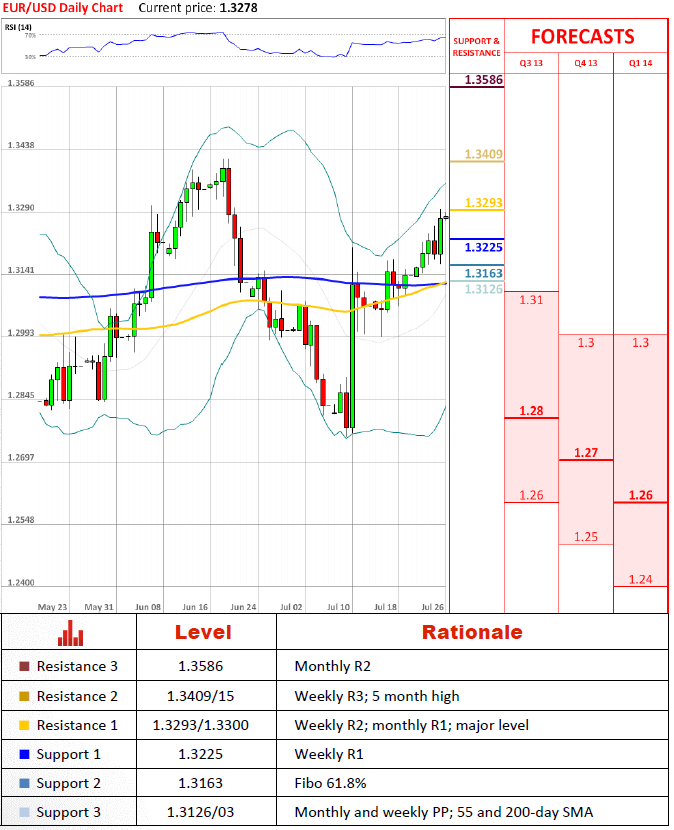This screenshot has width=674, height=830.
Task: Select the Support 3 light-blue swatch
Action: (24, 812)
